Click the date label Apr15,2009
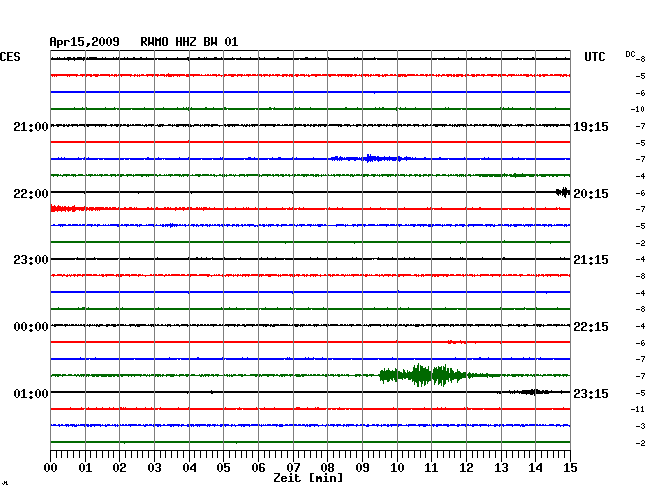The height and width of the screenshot is (494, 650). (85, 42)
